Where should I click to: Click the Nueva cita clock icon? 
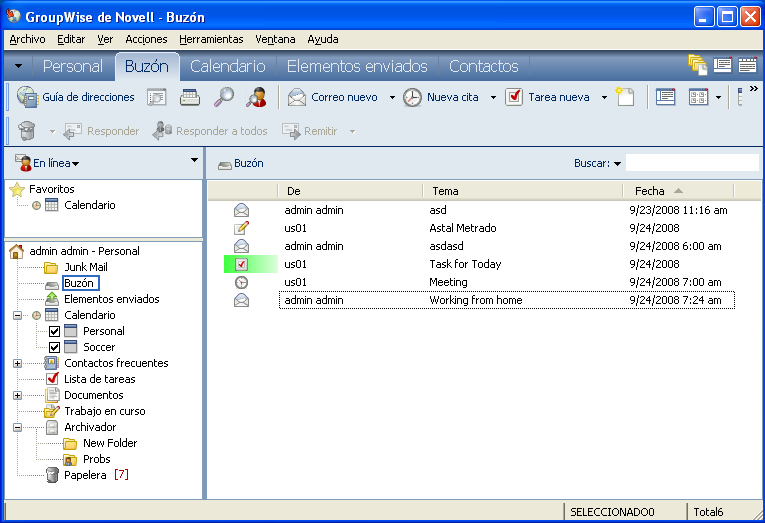[x=412, y=97]
